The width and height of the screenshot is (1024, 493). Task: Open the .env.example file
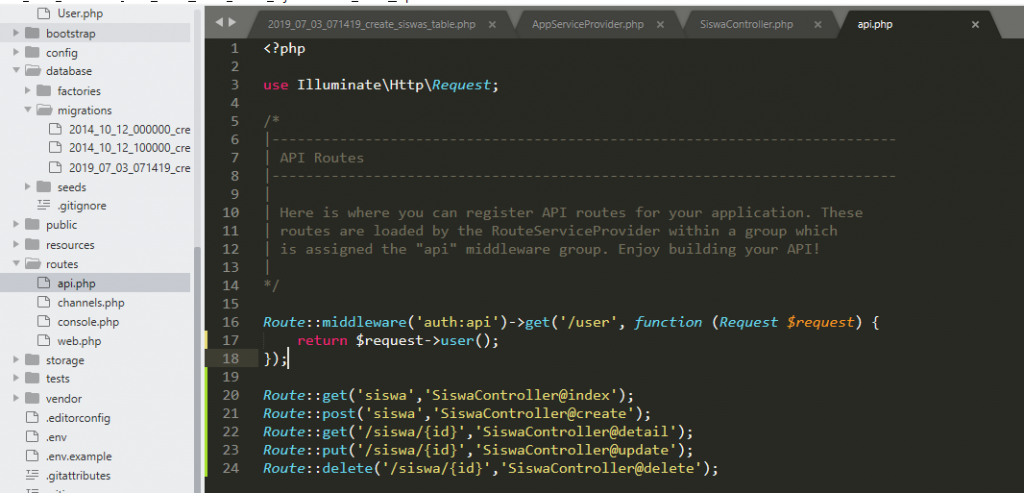coord(84,456)
